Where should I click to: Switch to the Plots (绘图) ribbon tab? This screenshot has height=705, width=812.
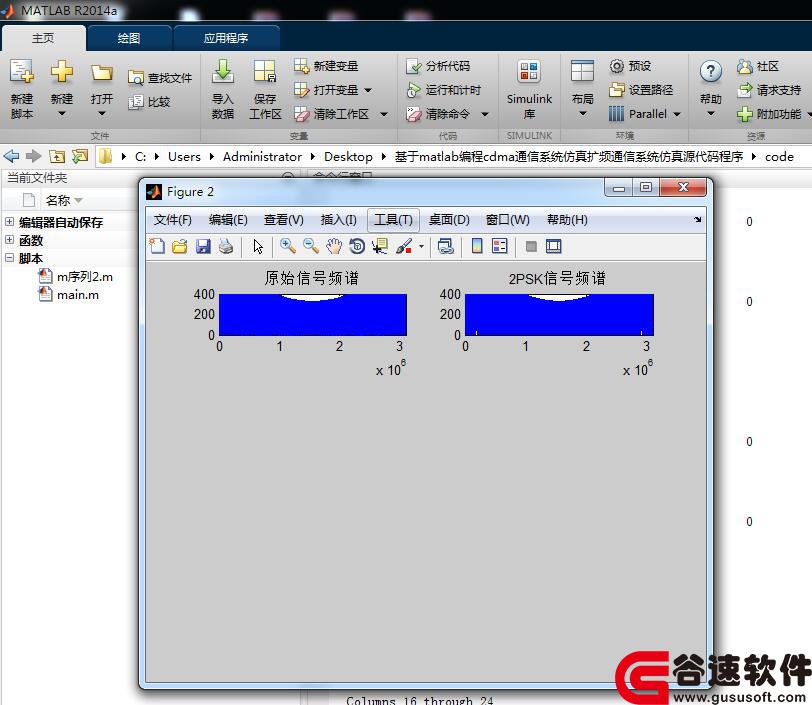[x=129, y=38]
